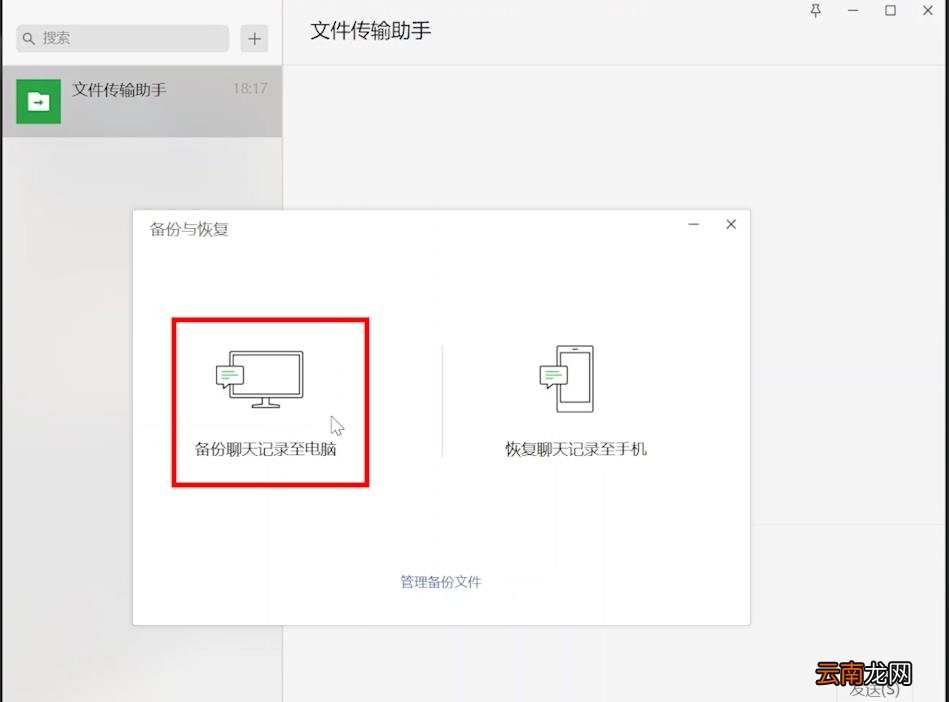Viewport: 949px width, 702px height.
Task: Click the phone restore icon
Action: 566,379
